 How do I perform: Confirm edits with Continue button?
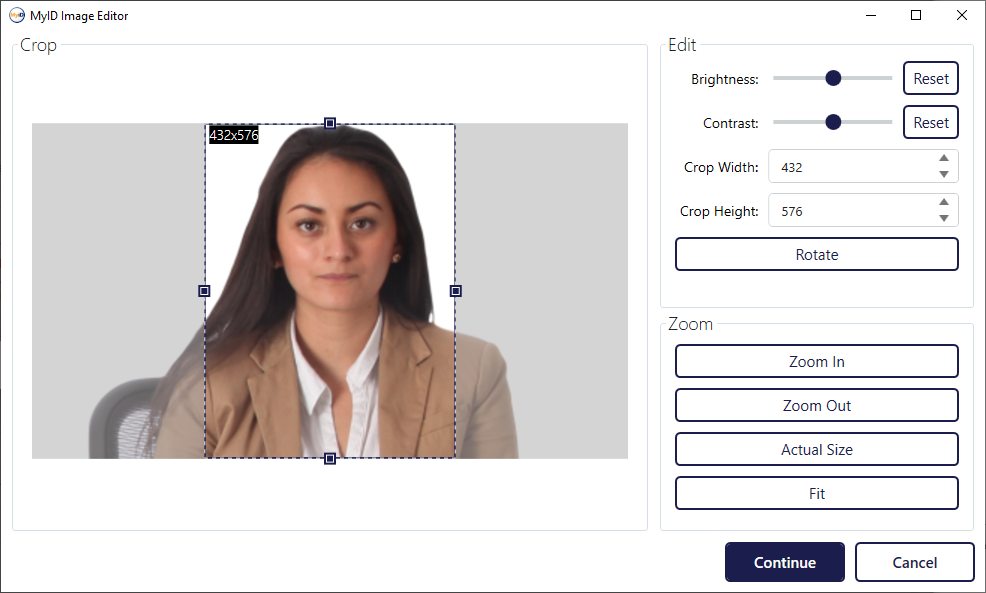(x=784, y=563)
